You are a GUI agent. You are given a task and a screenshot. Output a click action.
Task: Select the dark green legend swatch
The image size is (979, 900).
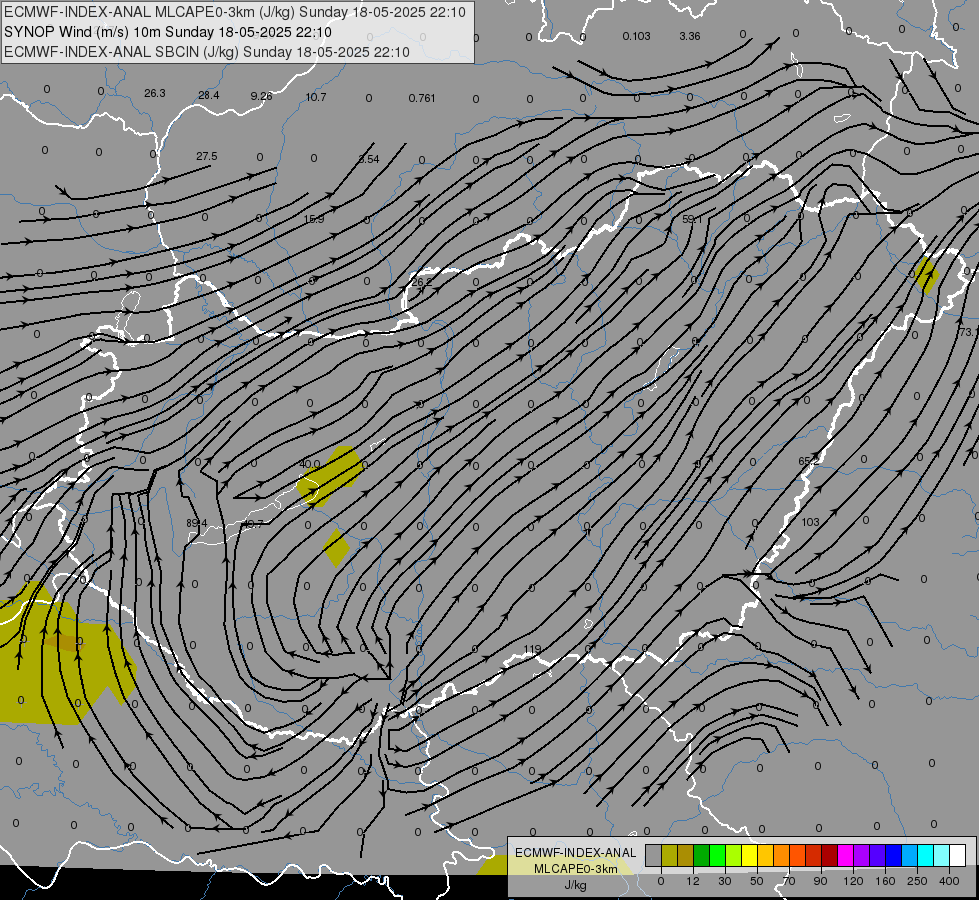click(x=701, y=856)
